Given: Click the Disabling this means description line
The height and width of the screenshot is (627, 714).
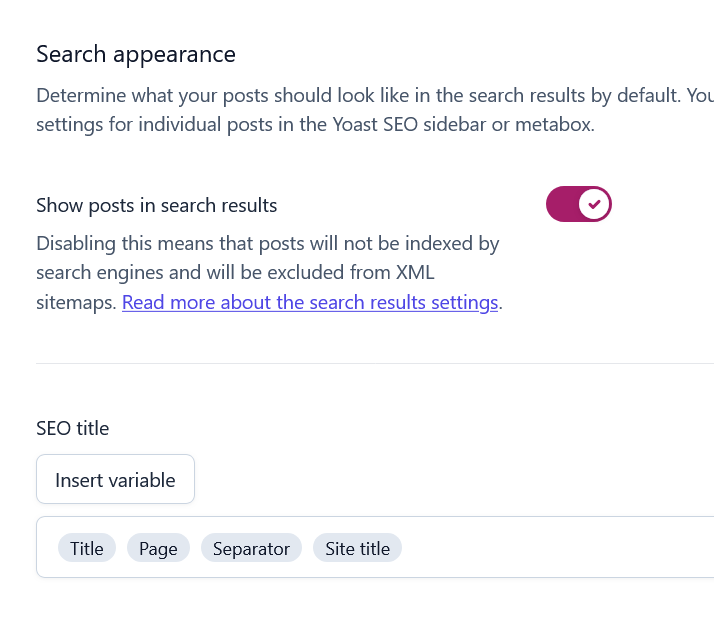Looking at the screenshot, I should click(267, 243).
